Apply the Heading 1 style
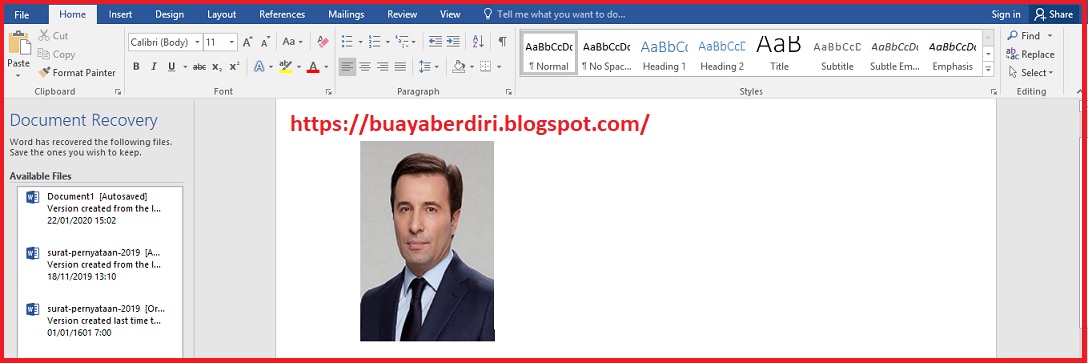The width and height of the screenshot is (1088, 363). pos(664,54)
